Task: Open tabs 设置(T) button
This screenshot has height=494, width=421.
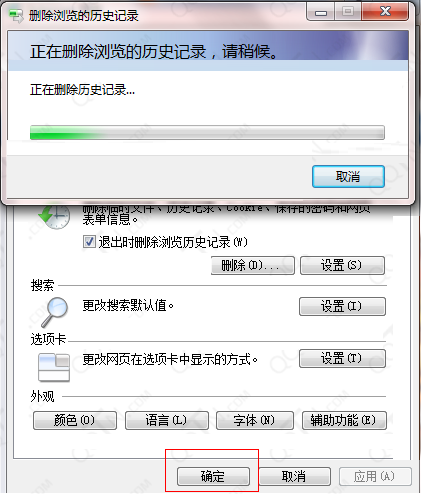Action: point(342,359)
